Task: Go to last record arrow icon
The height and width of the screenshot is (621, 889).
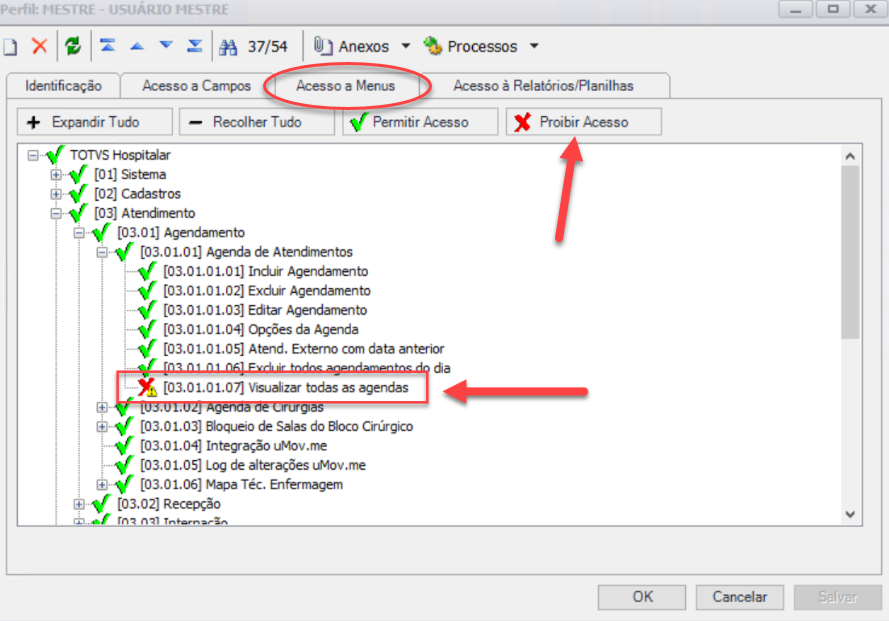Action: pos(194,45)
